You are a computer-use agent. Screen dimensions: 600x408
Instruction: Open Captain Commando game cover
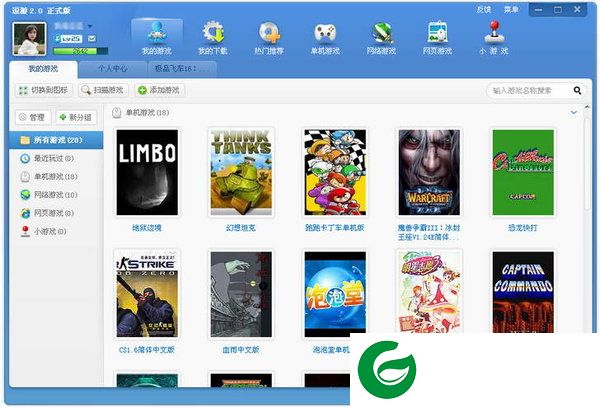tap(523, 292)
